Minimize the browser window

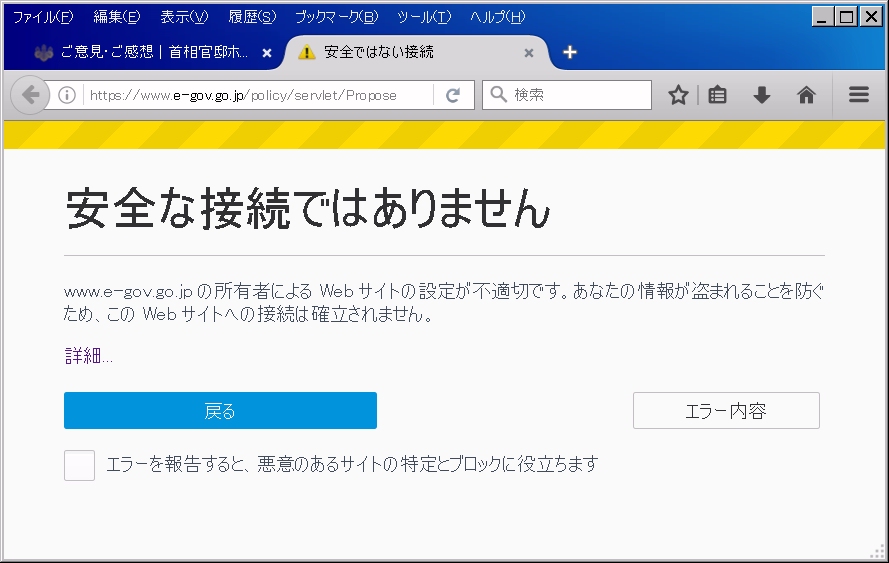[x=822, y=17]
